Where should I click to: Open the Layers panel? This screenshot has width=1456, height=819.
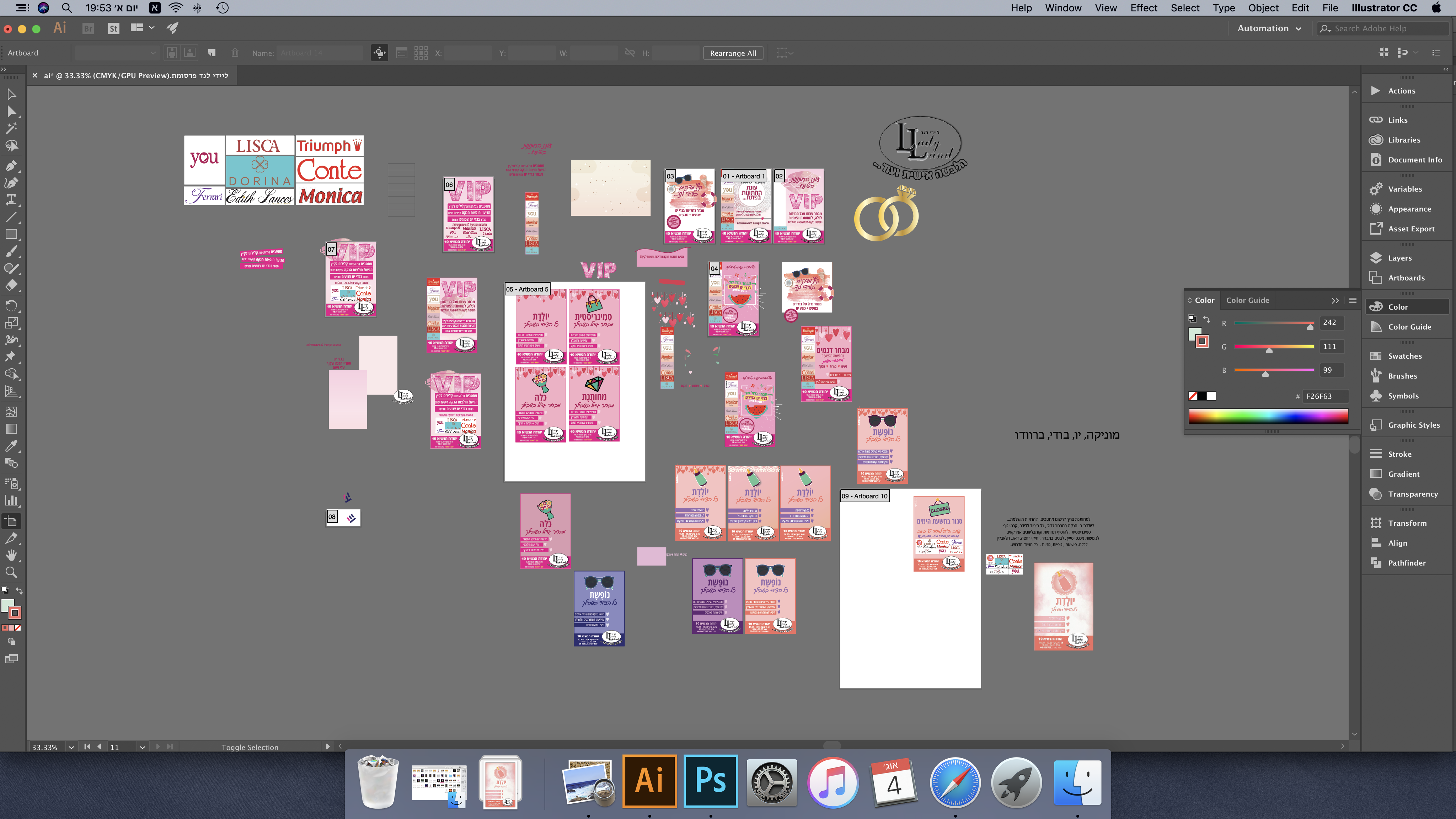pos(1399,258)
